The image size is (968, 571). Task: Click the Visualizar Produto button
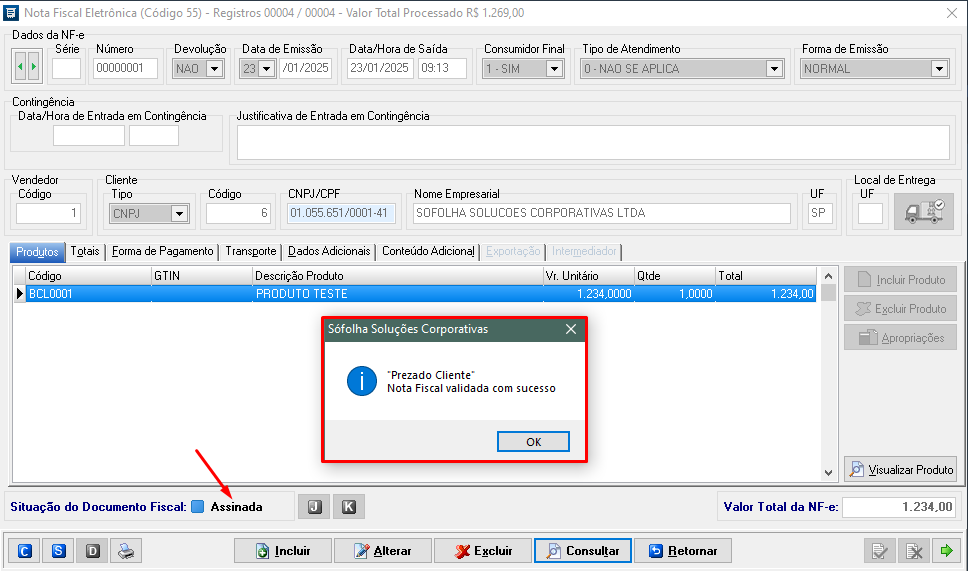click(901, 469)
